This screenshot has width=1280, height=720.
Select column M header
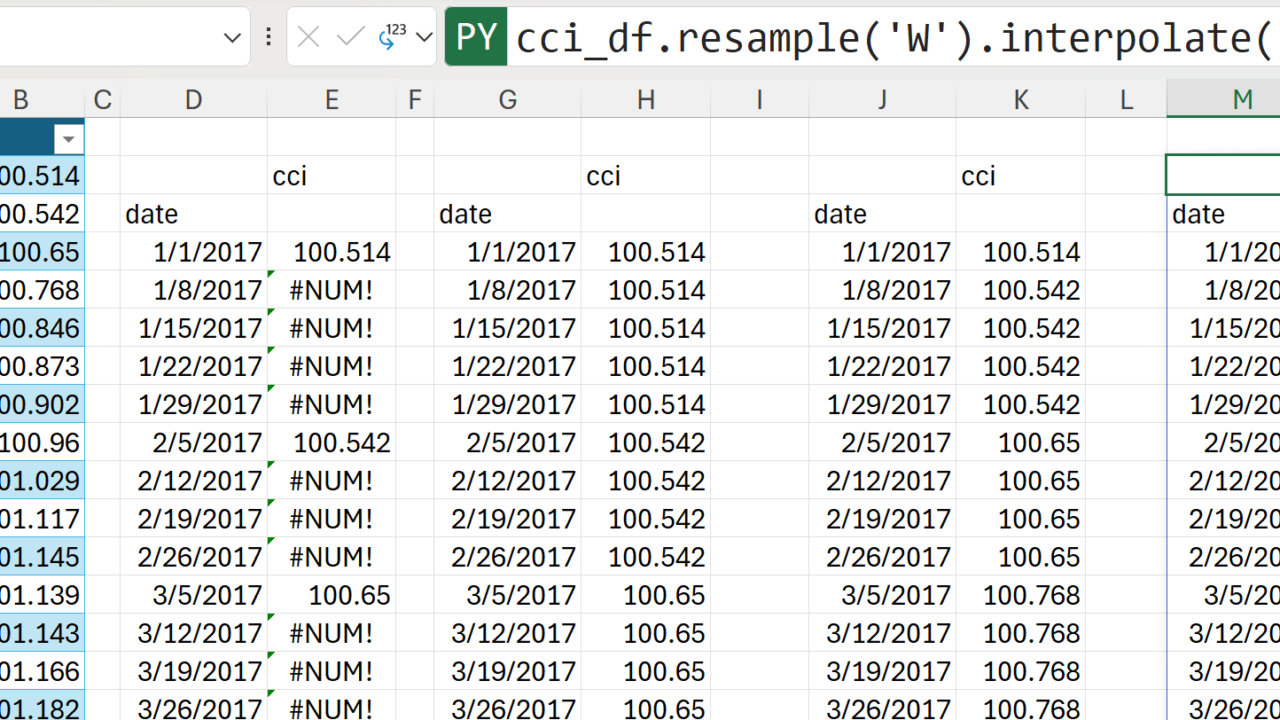click(1242, 99)
